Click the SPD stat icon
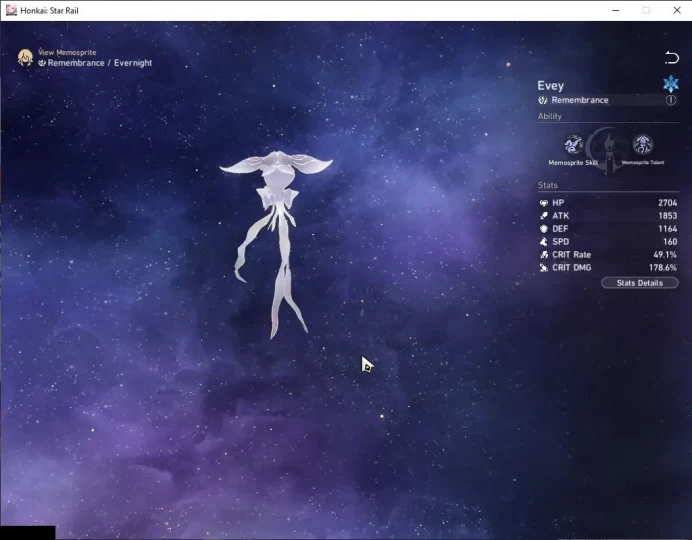 [x=544, y=242]
